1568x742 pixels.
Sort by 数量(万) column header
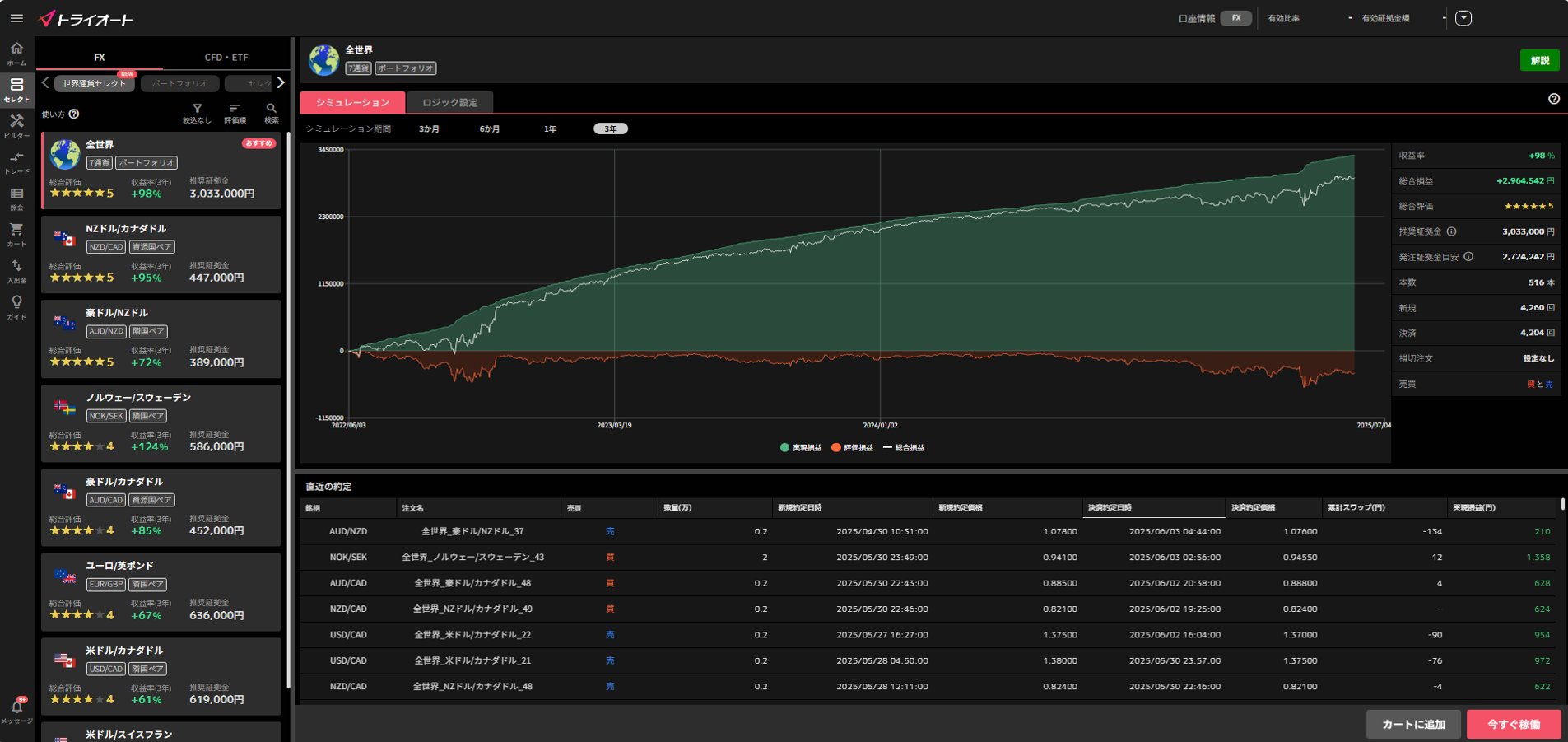(x=714, y=508)
